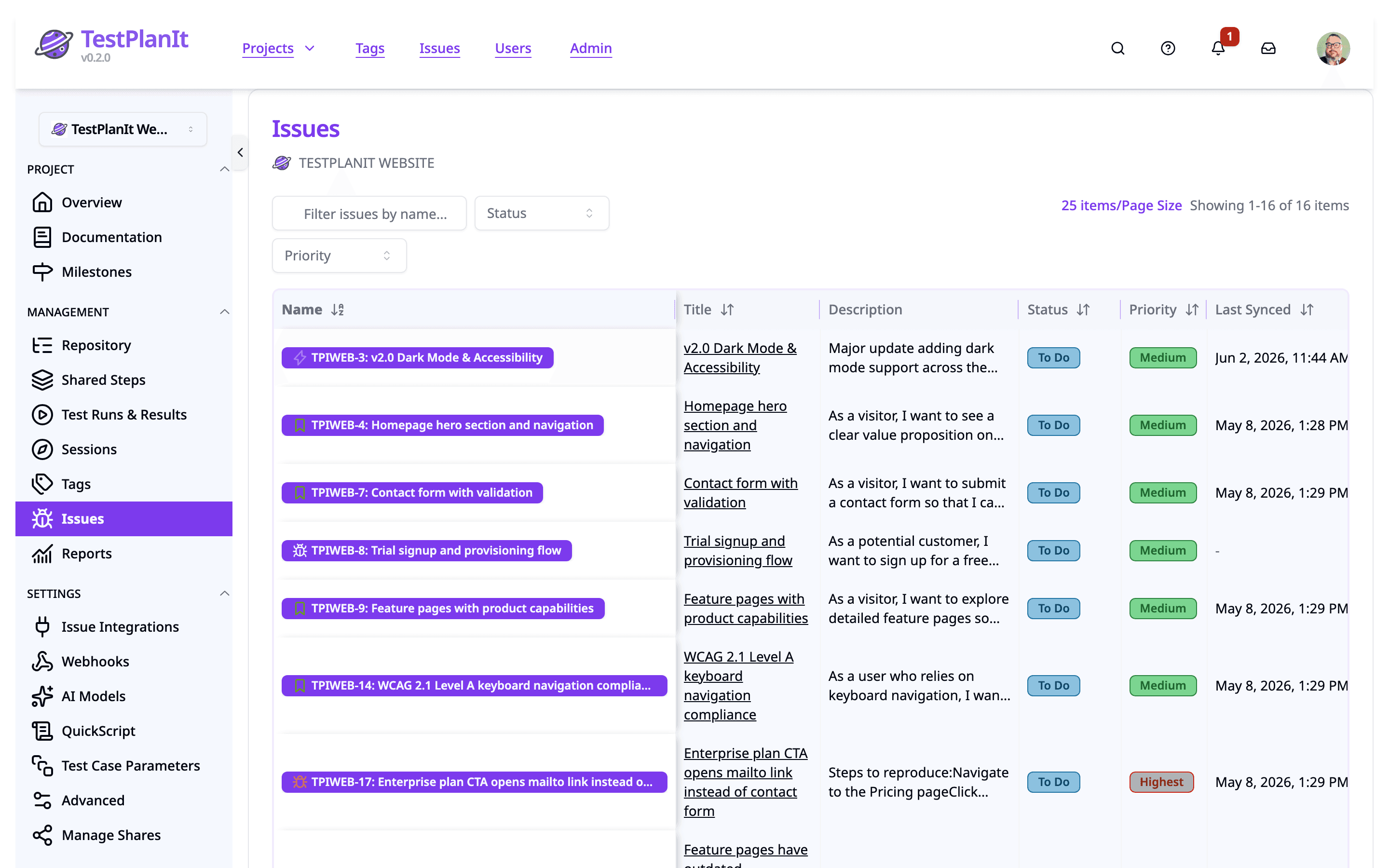1389x868 pixels.
Task: Follow the Enterprise plan CTA title link
Action: click(746, 782)
